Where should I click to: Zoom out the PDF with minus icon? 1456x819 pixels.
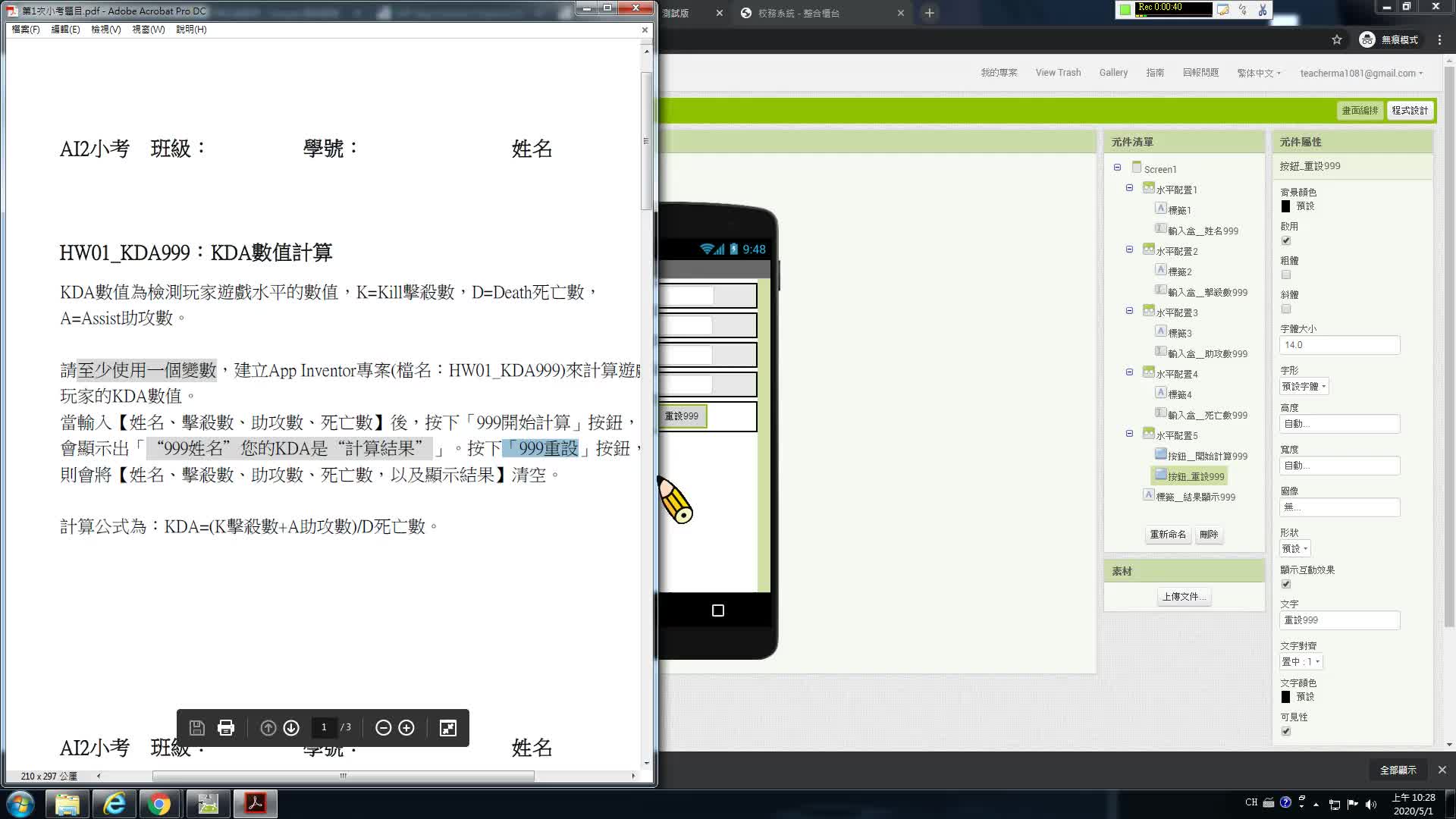(384, 728)
